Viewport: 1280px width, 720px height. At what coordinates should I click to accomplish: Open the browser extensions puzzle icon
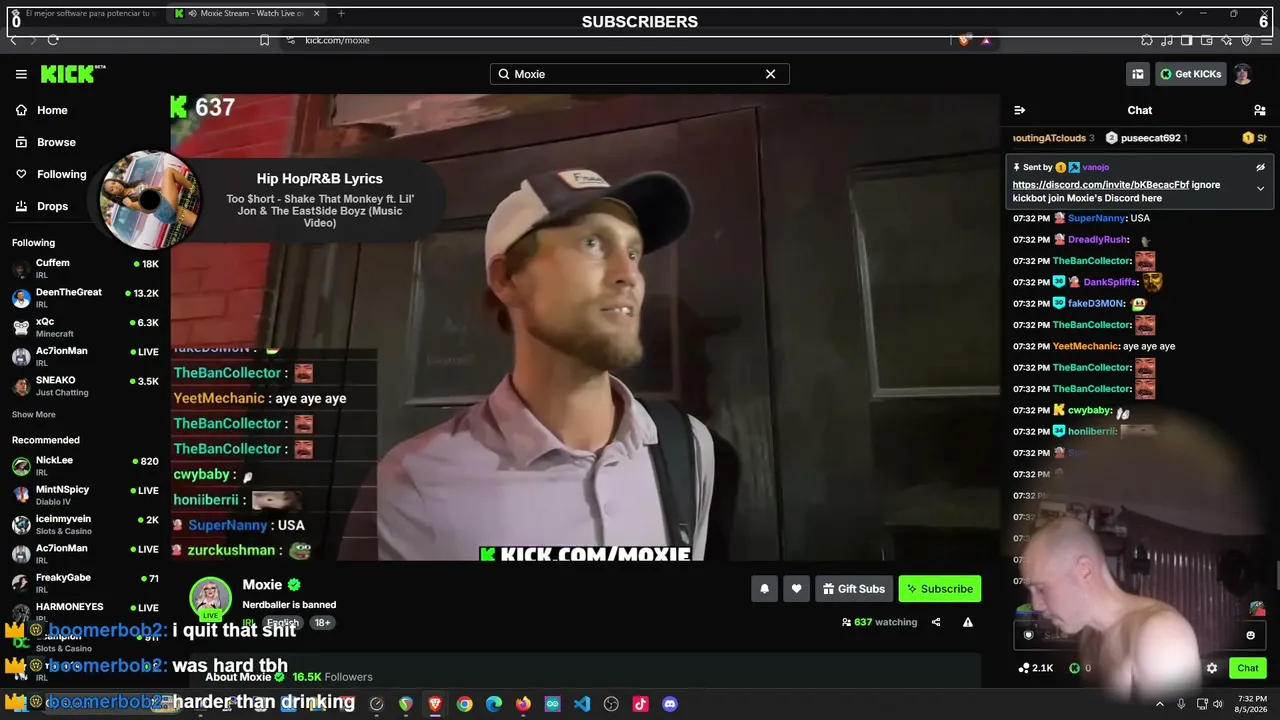(x=1146, y=40)
